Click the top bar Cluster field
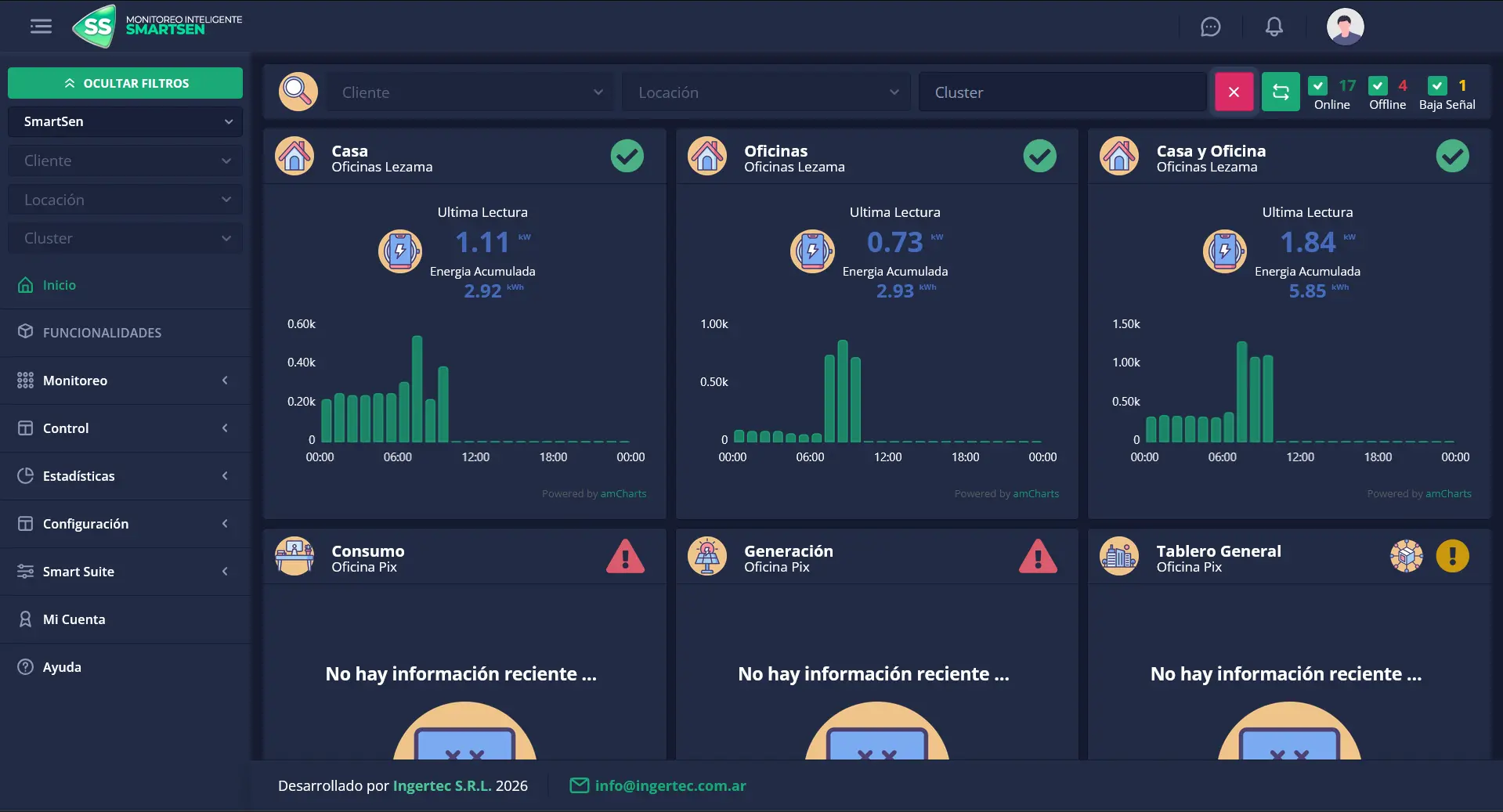The width and height of the screenshot is (1503, 812). (1063, 92)
